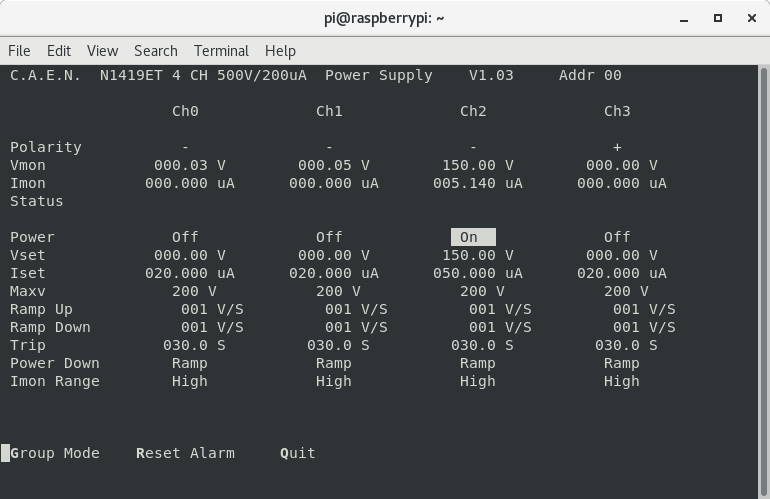Click the Ch3 Imon Range High setting
Viewport: 770px width, 499px height.
pyautogui.click(x=621, y=381)
